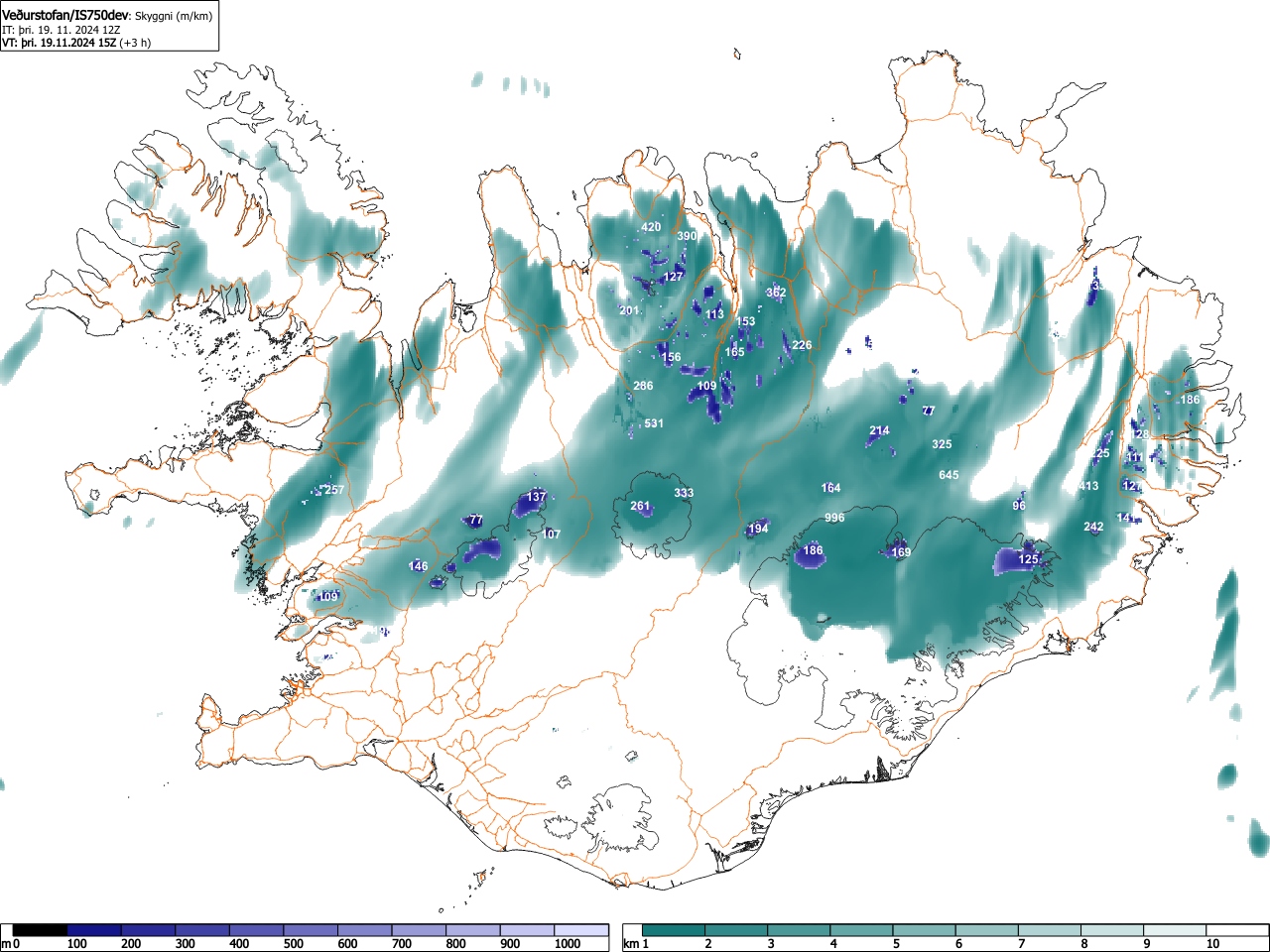The height and width of the screenshot is (952, 1270).
Task: Click the black 0–100 m legend swatch
Action: click(x=41, y=930)
